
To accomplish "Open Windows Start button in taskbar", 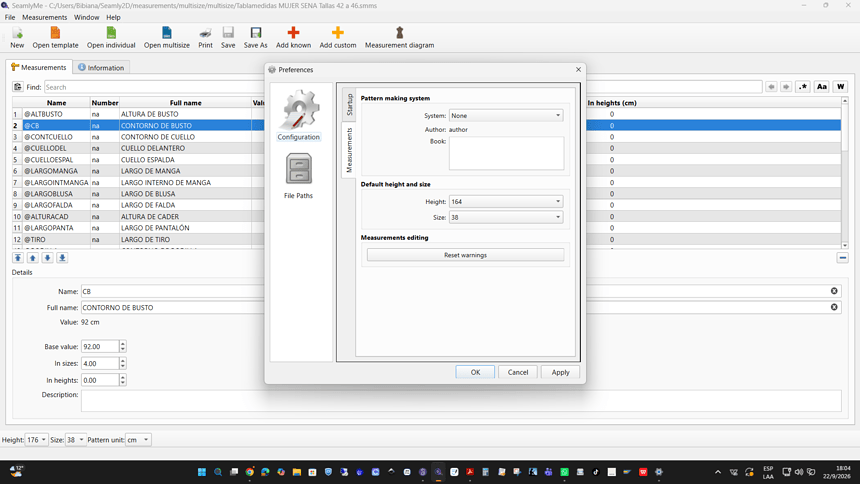I will [x=202, y=472].
